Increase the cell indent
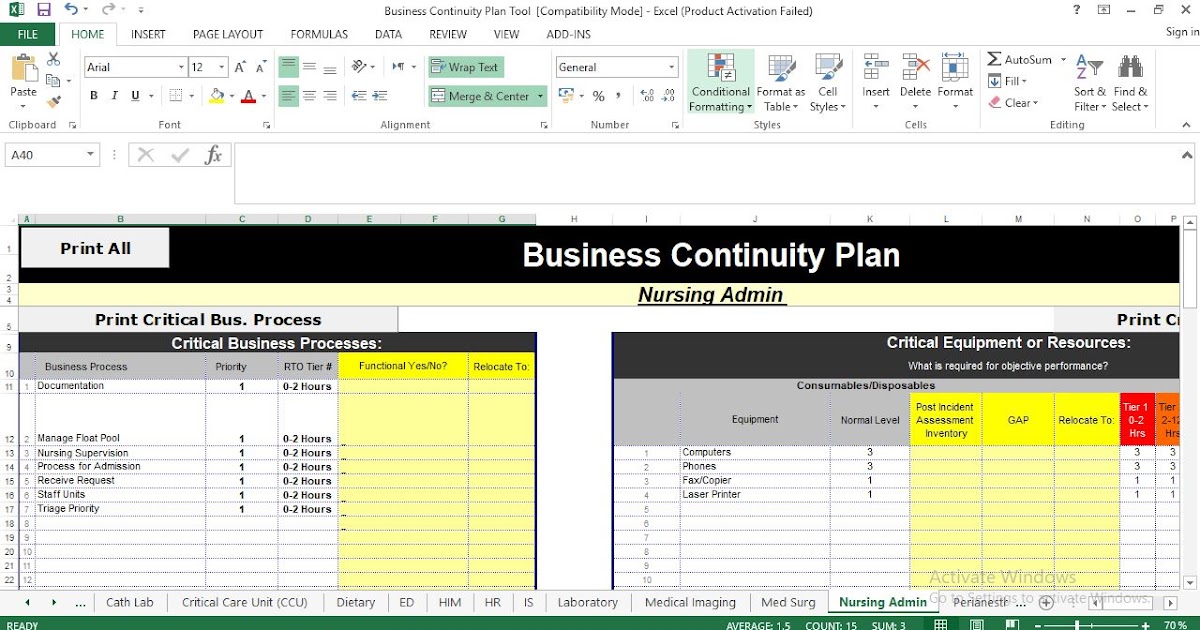This screenshot has width=1200, height=630. coord(380,96)
